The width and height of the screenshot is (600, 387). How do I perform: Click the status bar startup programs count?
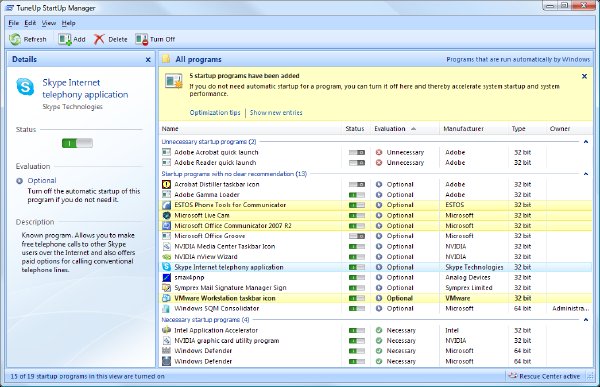tap(87, 376)
